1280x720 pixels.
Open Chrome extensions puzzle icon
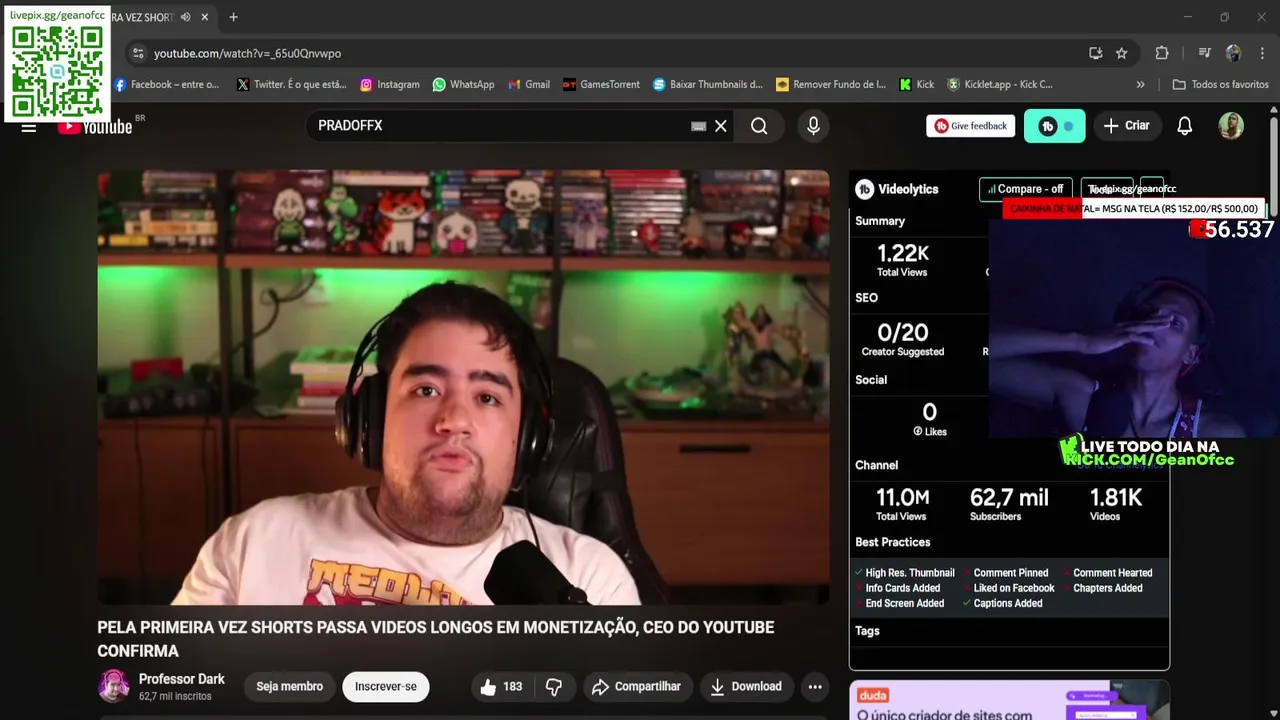pyautogui.click(x=1161, y=53)
